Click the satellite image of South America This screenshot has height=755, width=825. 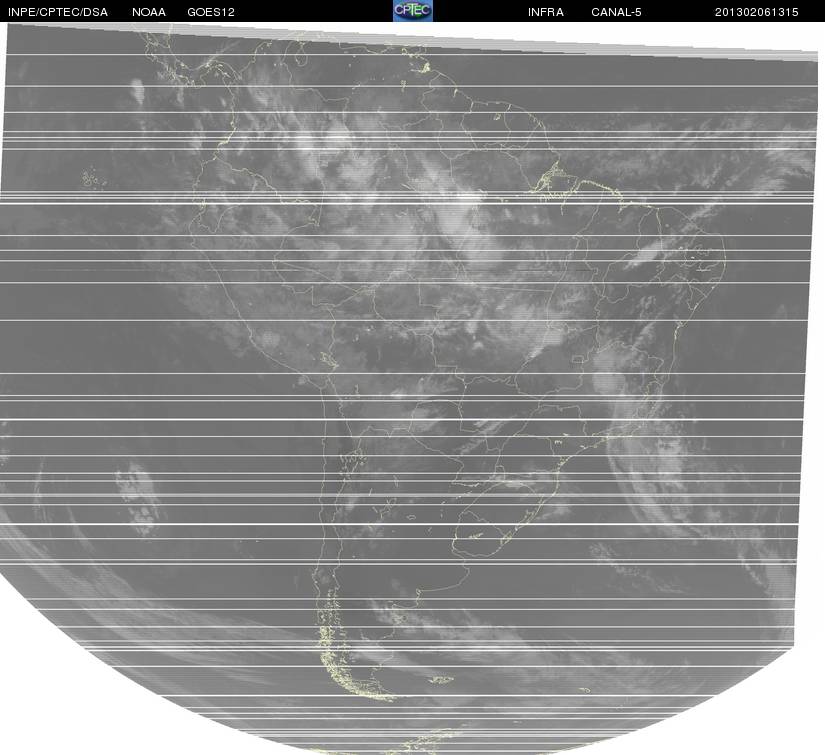pyautogui.click(x=410, y=389)
